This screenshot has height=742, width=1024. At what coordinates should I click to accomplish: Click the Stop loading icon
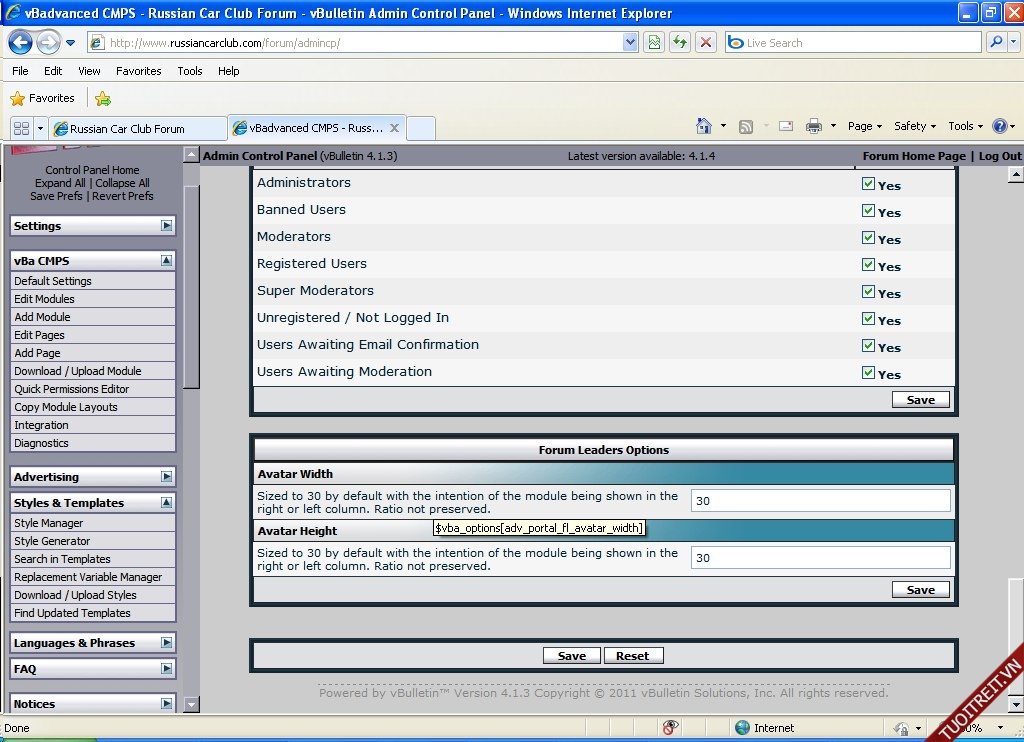pyautogui.click(x=706, y=43)
